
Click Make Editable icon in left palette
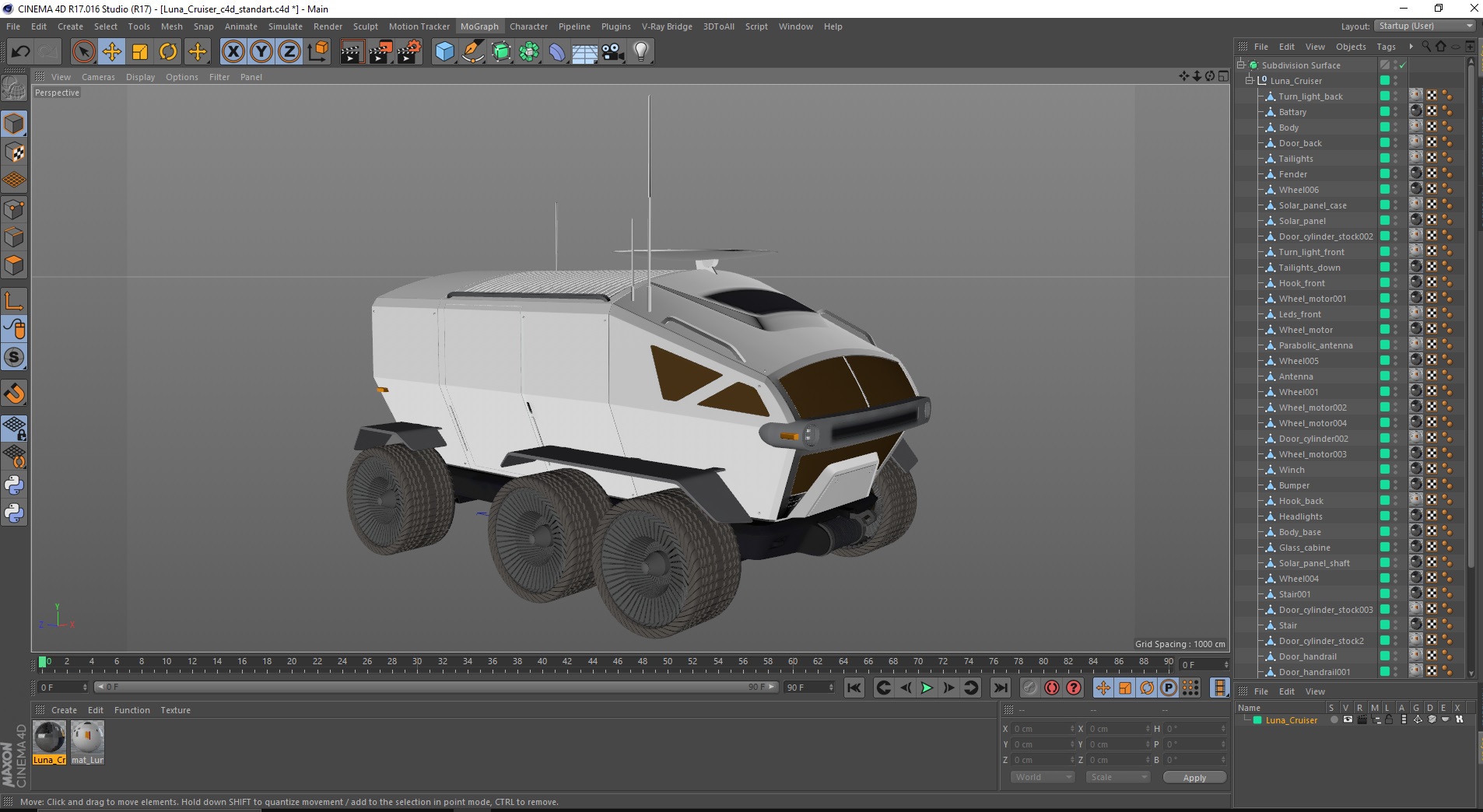(x=14, y=88)
